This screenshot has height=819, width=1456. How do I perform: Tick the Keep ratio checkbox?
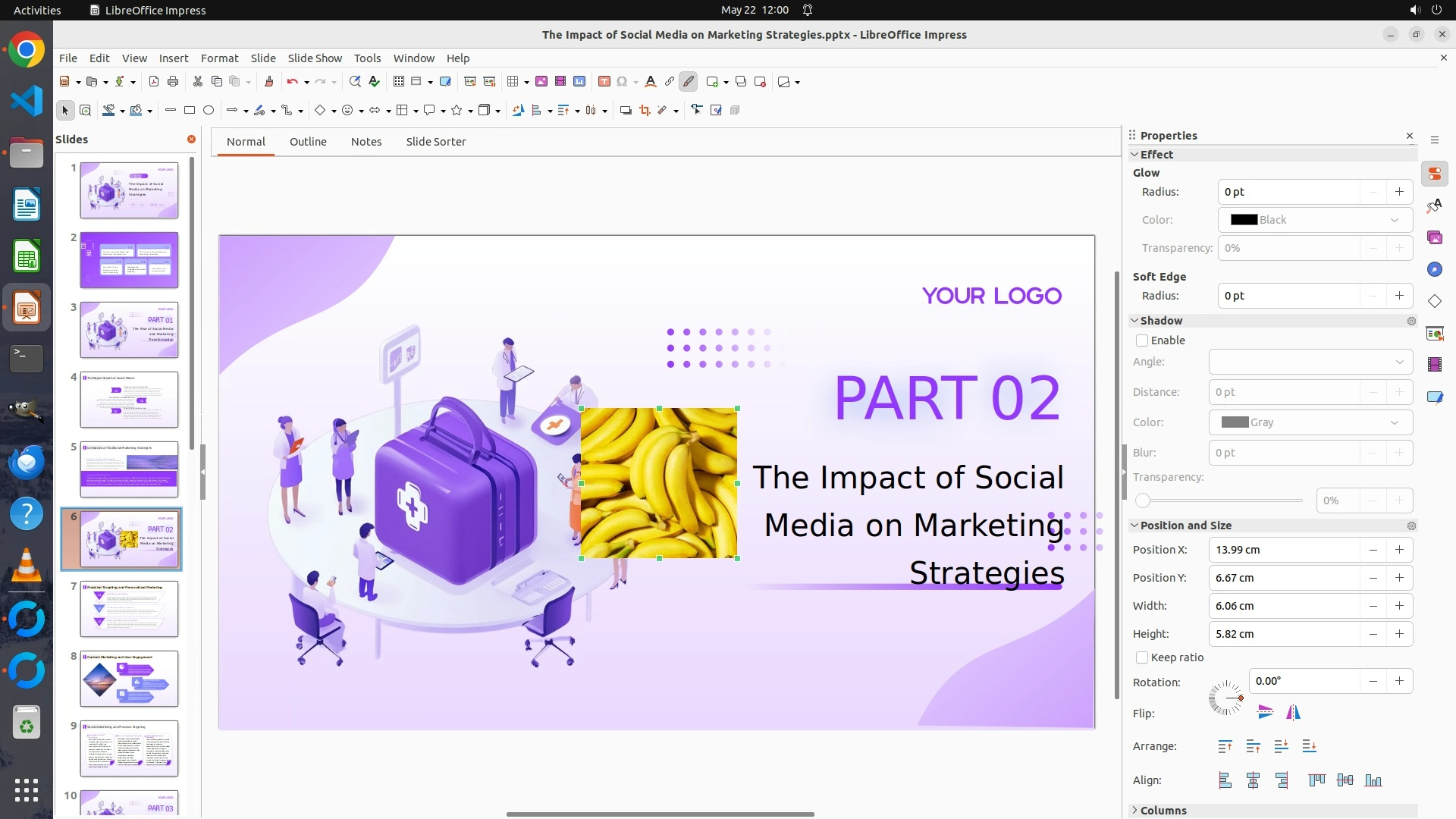1142,657
